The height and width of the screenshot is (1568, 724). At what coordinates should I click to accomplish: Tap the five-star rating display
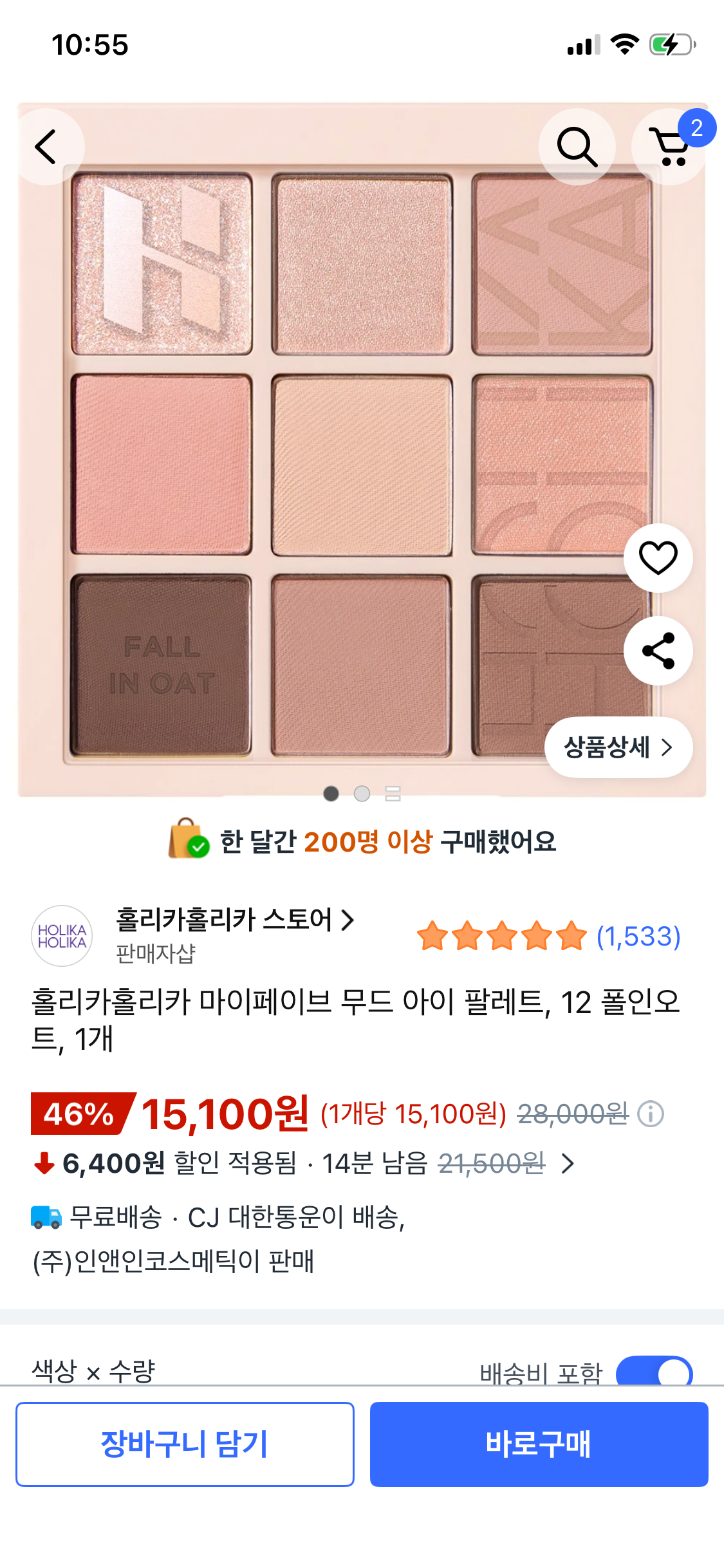tap(502, 936)
